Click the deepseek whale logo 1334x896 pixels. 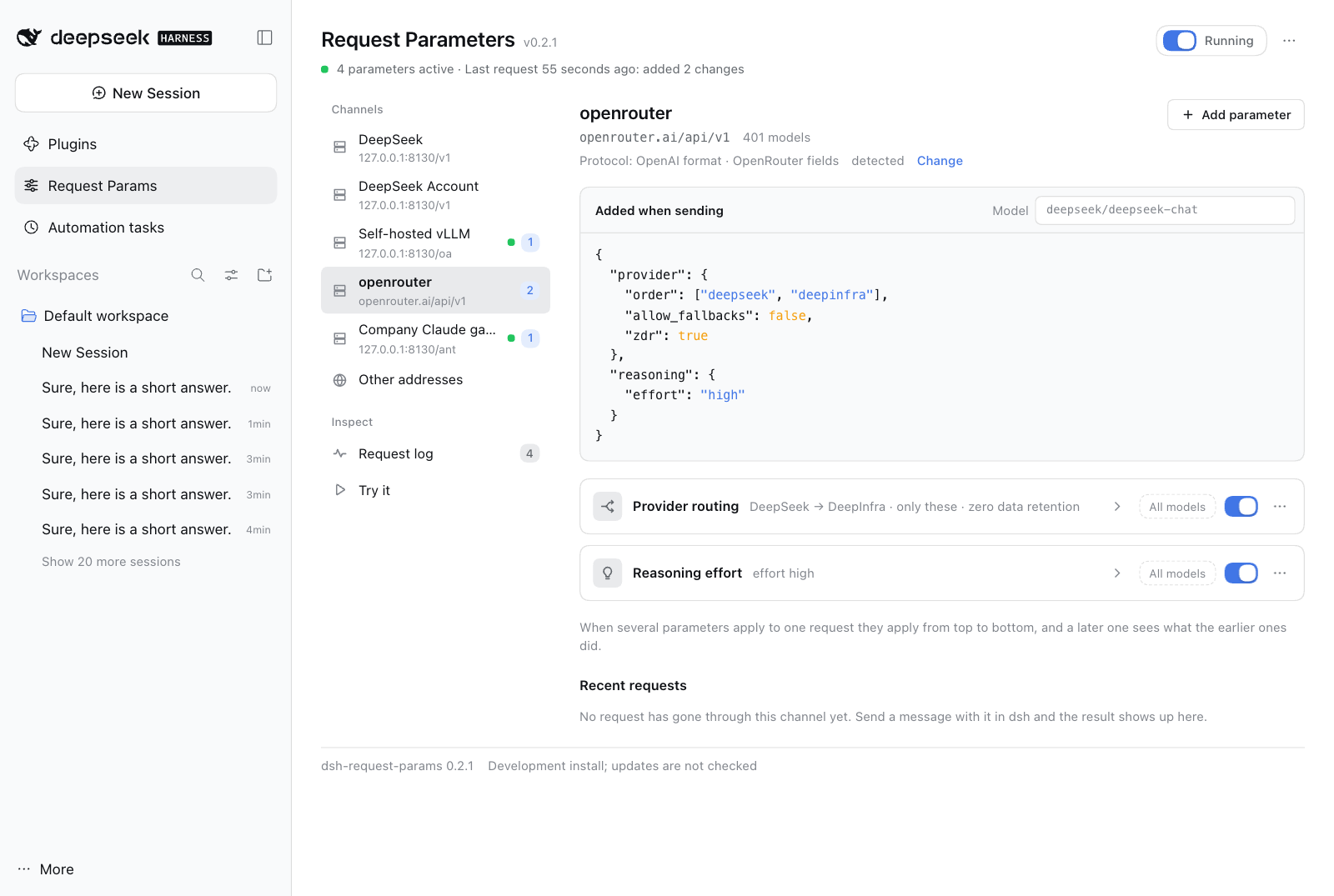point(29,38)
